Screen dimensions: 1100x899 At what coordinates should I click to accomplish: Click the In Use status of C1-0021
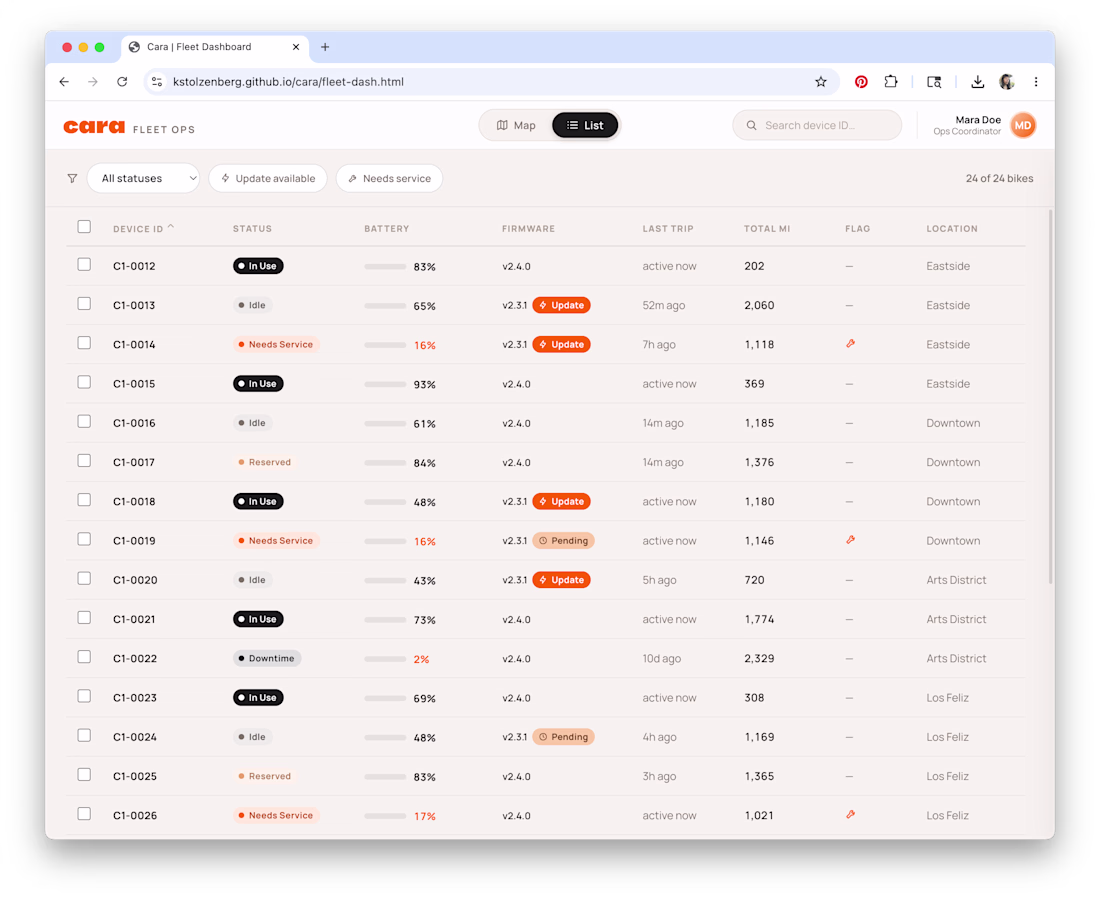click(258, 619)
